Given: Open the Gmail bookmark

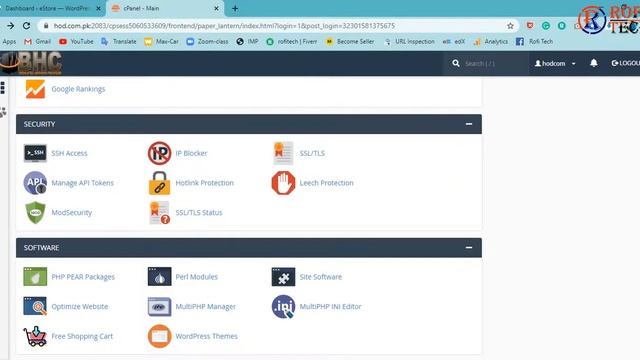Looking at the screenshot, I should (38, 42).
